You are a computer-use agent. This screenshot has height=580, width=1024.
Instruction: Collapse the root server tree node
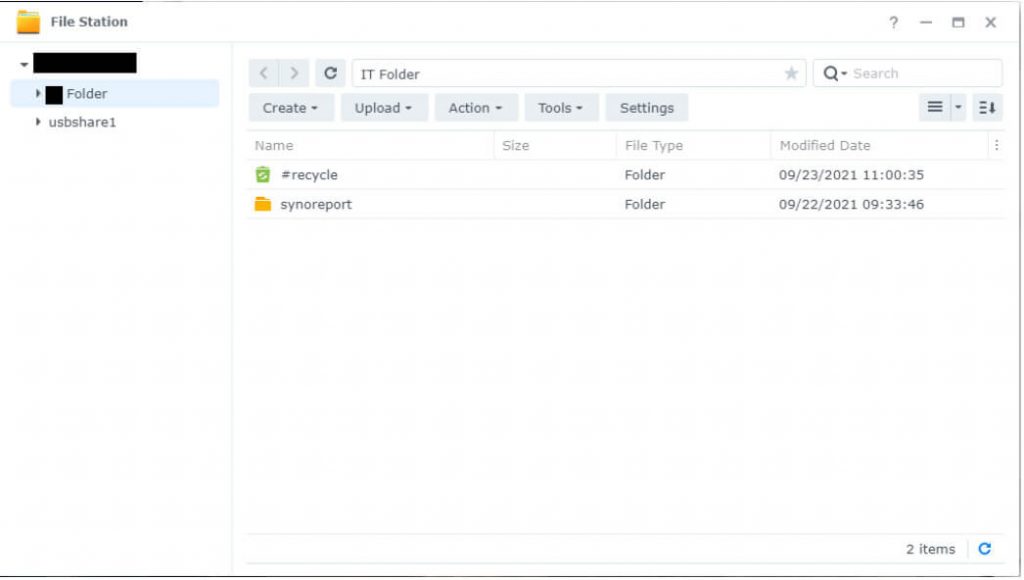pos(24,64)
